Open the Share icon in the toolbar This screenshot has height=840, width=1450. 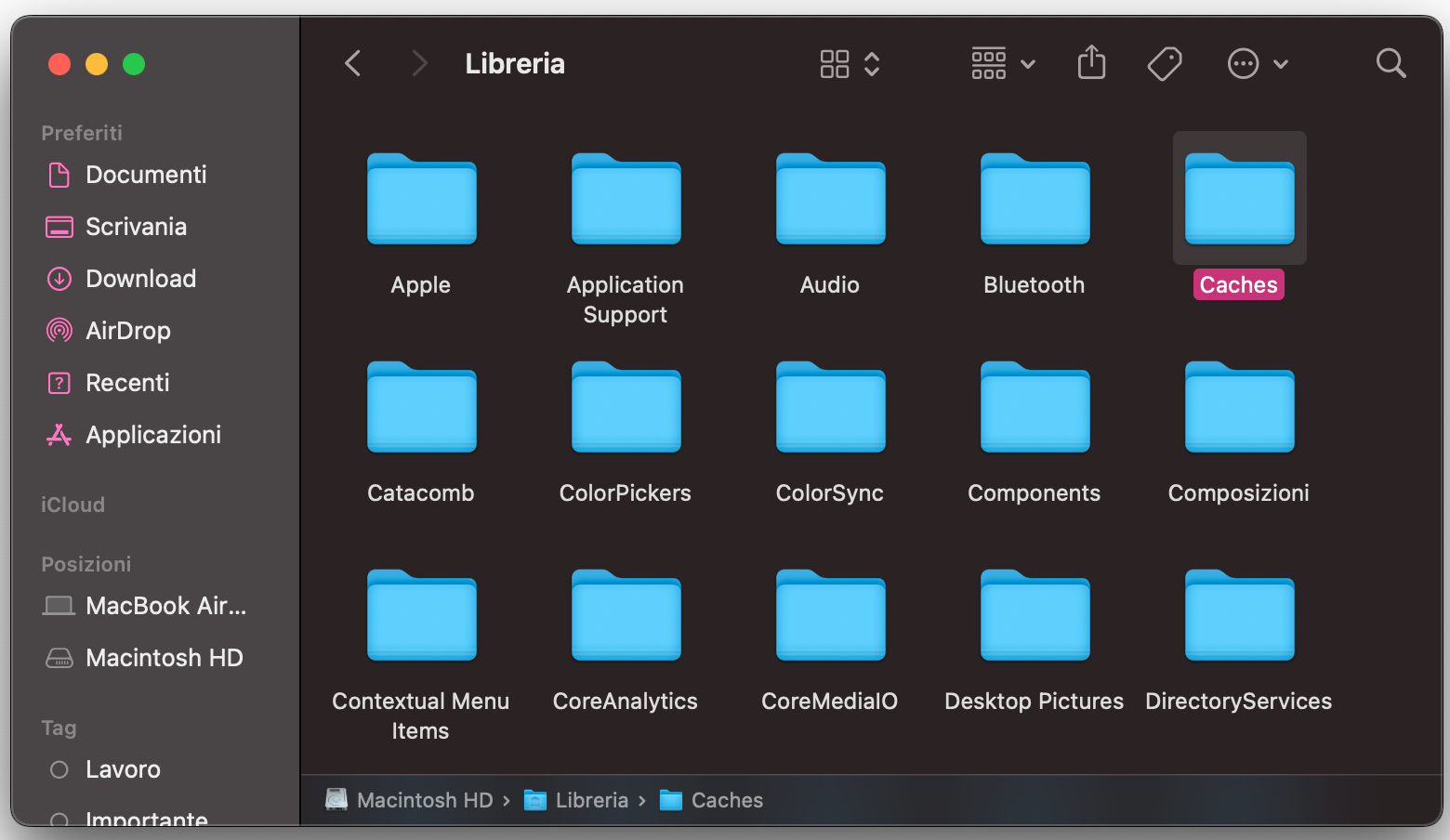tap(1091, 63)
